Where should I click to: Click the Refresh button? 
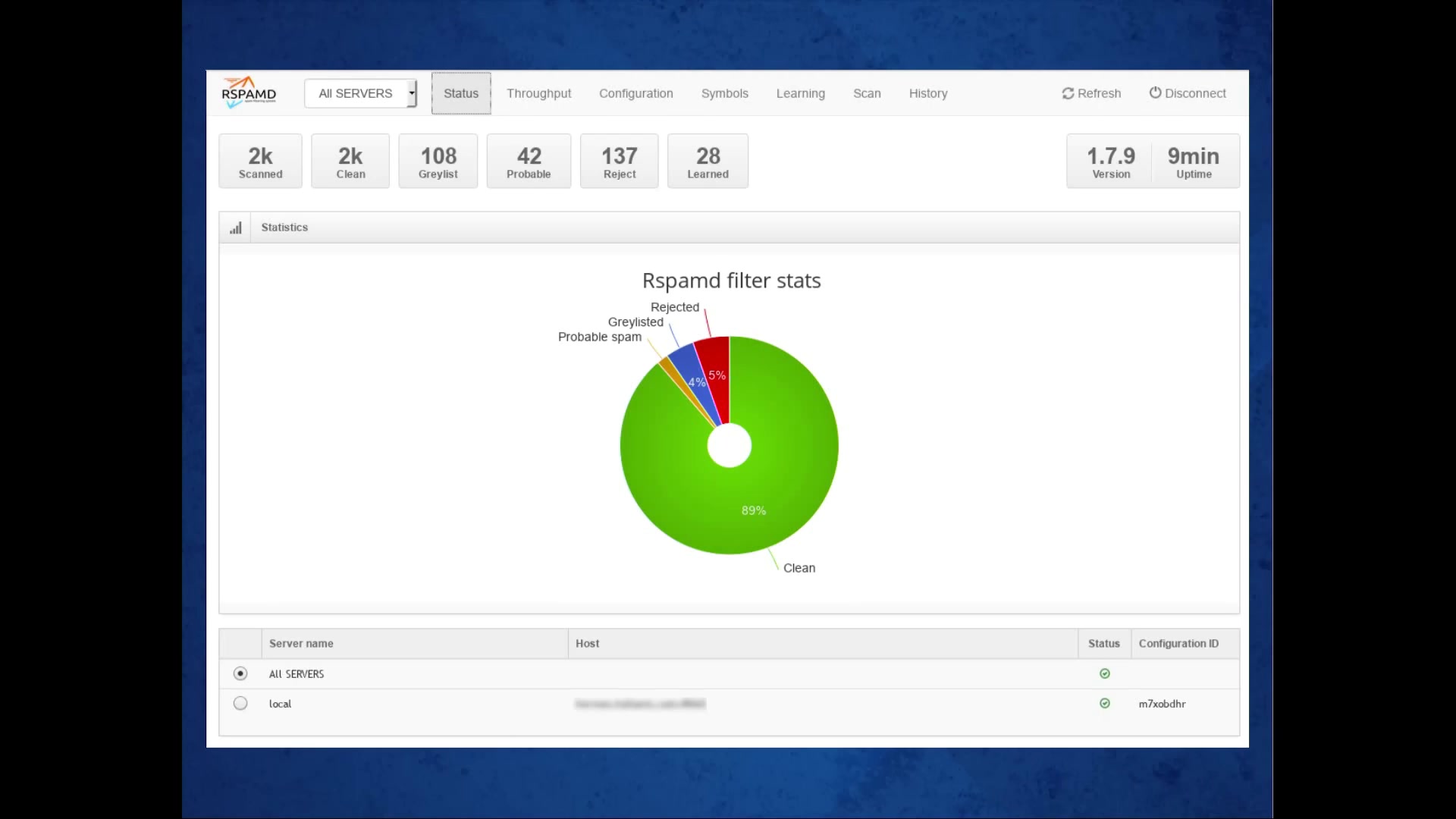click(1091, 93)
